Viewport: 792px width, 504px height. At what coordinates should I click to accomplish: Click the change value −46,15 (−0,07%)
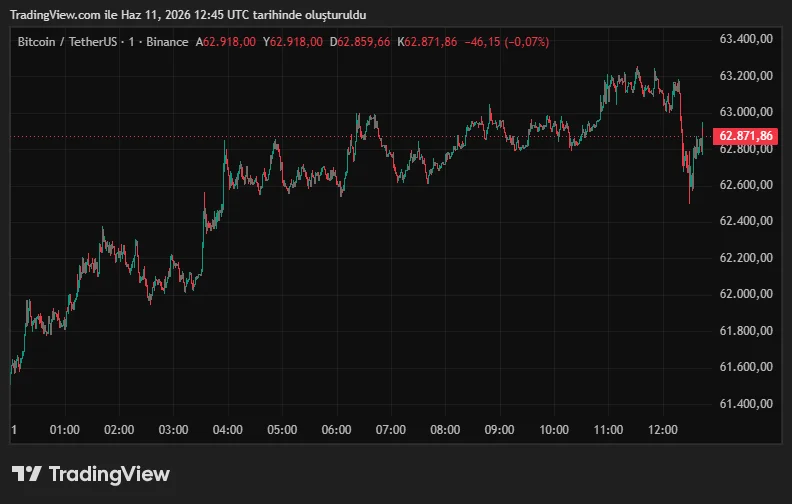point(507,42)
